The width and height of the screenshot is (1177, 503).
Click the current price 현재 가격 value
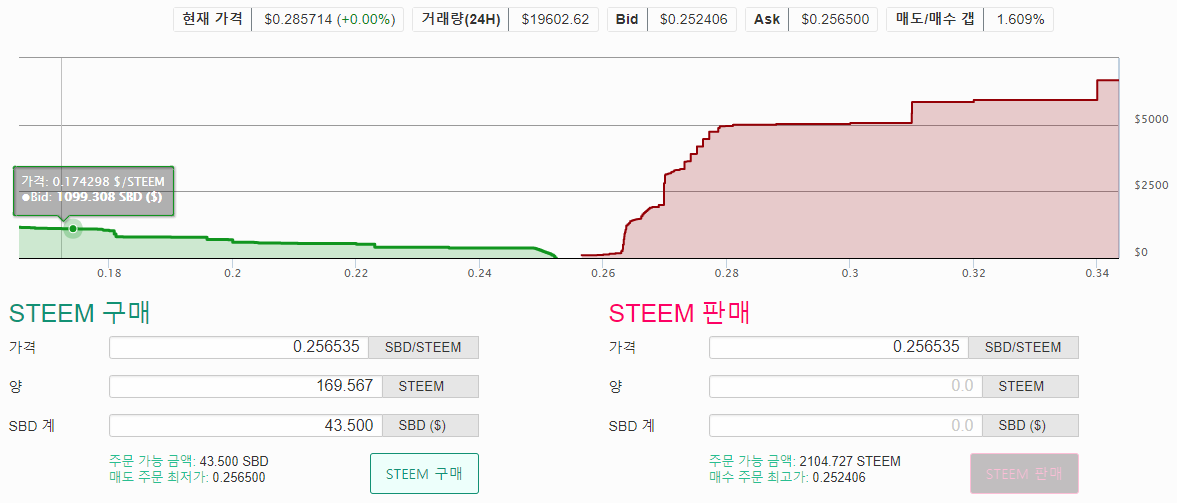[329, 19]
